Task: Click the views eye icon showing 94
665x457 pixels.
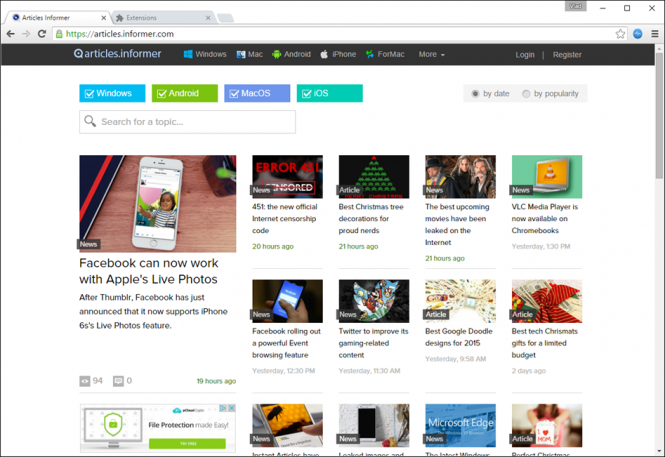Action: tap(85, 381)
